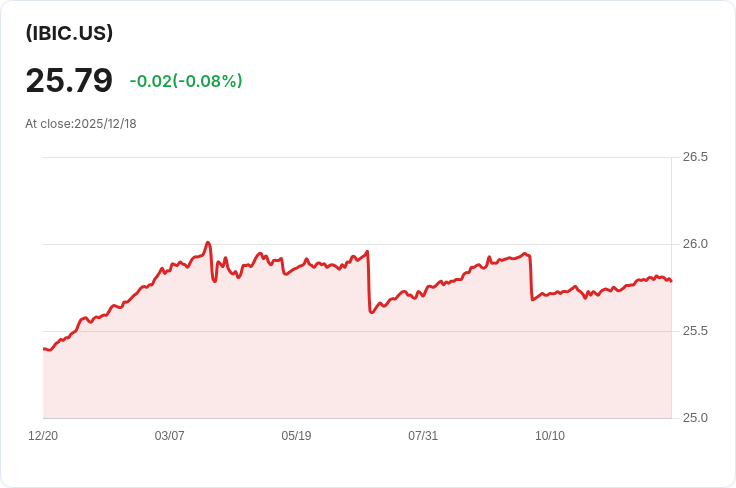Click the line's low point after the first sharp drop
Screen dimensions: 736x488
point(372,312)
